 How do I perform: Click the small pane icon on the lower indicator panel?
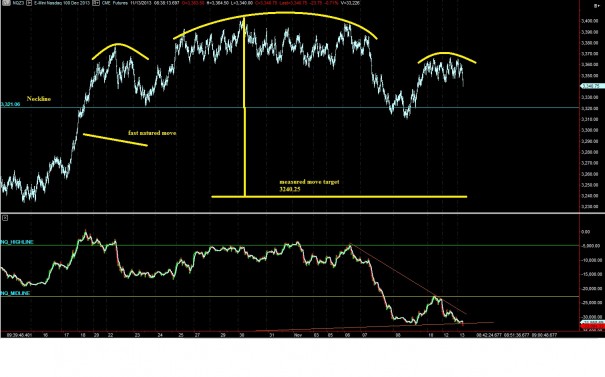[x=5, y=218]
